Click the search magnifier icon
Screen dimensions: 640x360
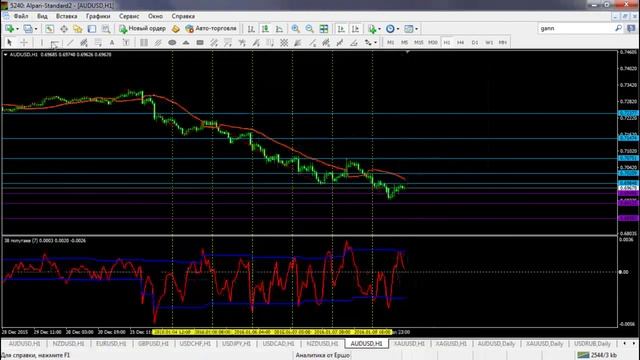(618, 28)
